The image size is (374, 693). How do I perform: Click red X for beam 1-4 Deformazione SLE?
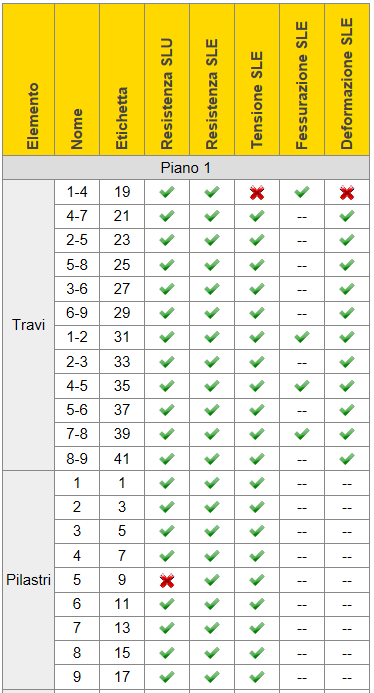click(x=347, y=193)
